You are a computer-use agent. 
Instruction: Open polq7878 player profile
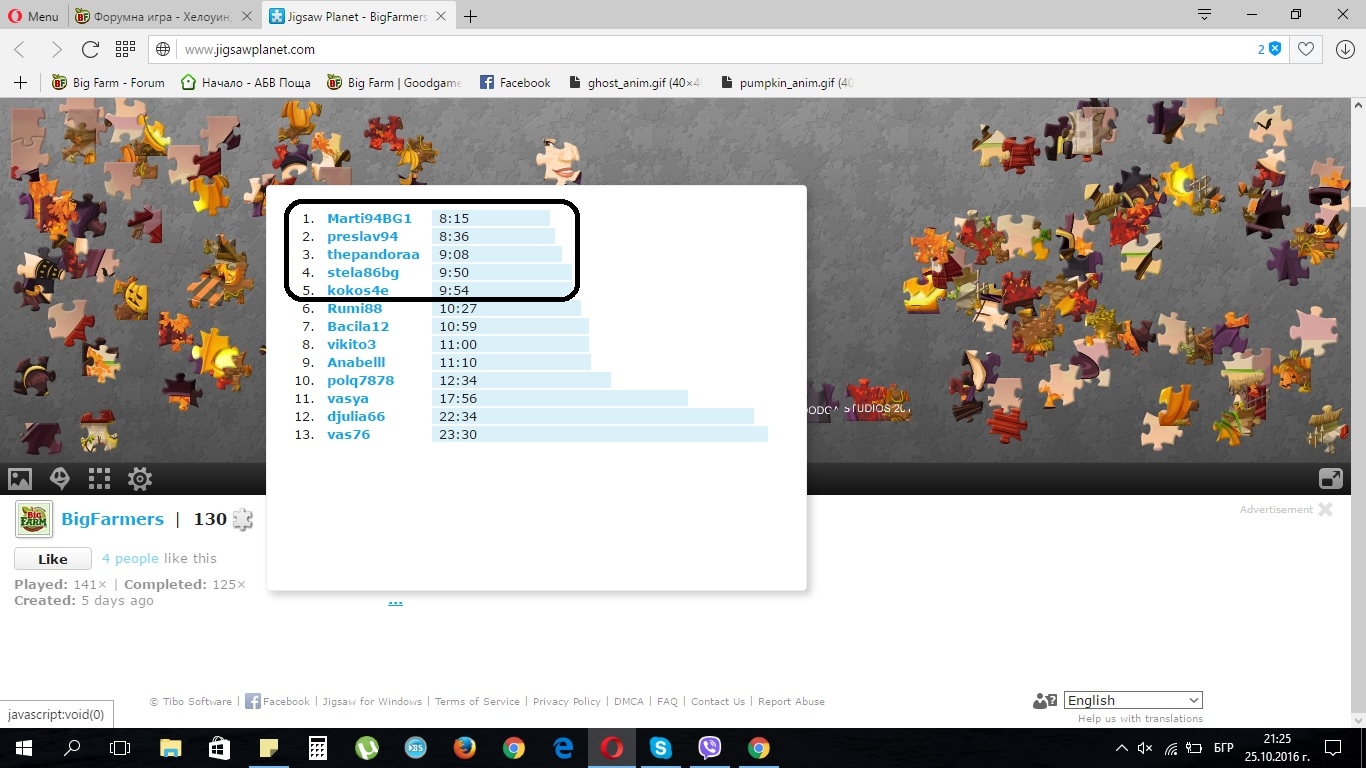[360, 380]
